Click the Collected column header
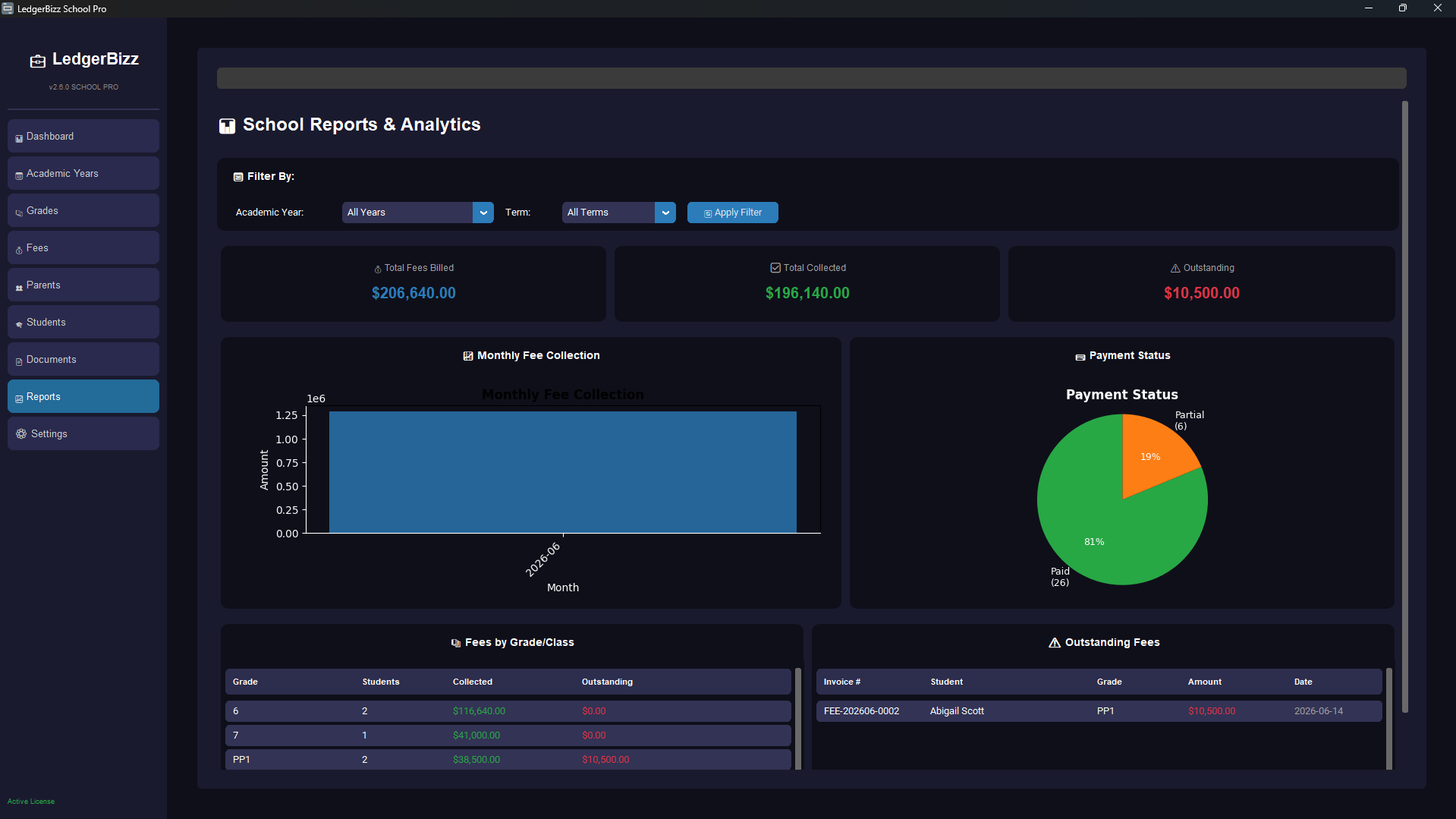Viewport: 1456px width, 819px height. click(473, 682)
